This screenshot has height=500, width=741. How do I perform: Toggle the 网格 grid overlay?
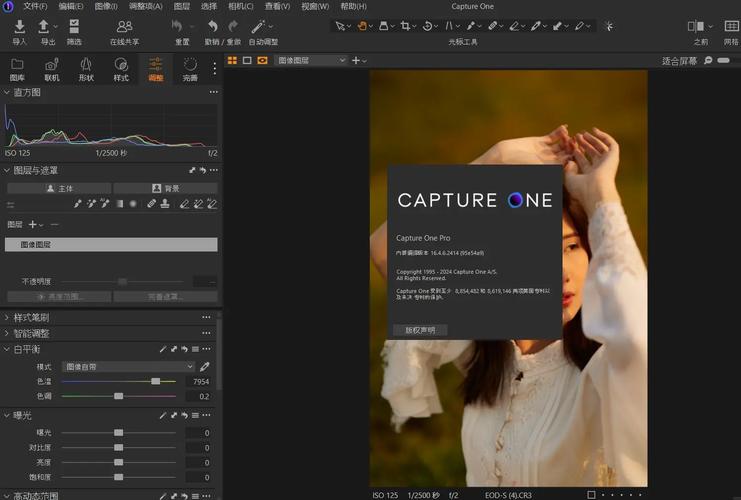(x=732, y=26)
